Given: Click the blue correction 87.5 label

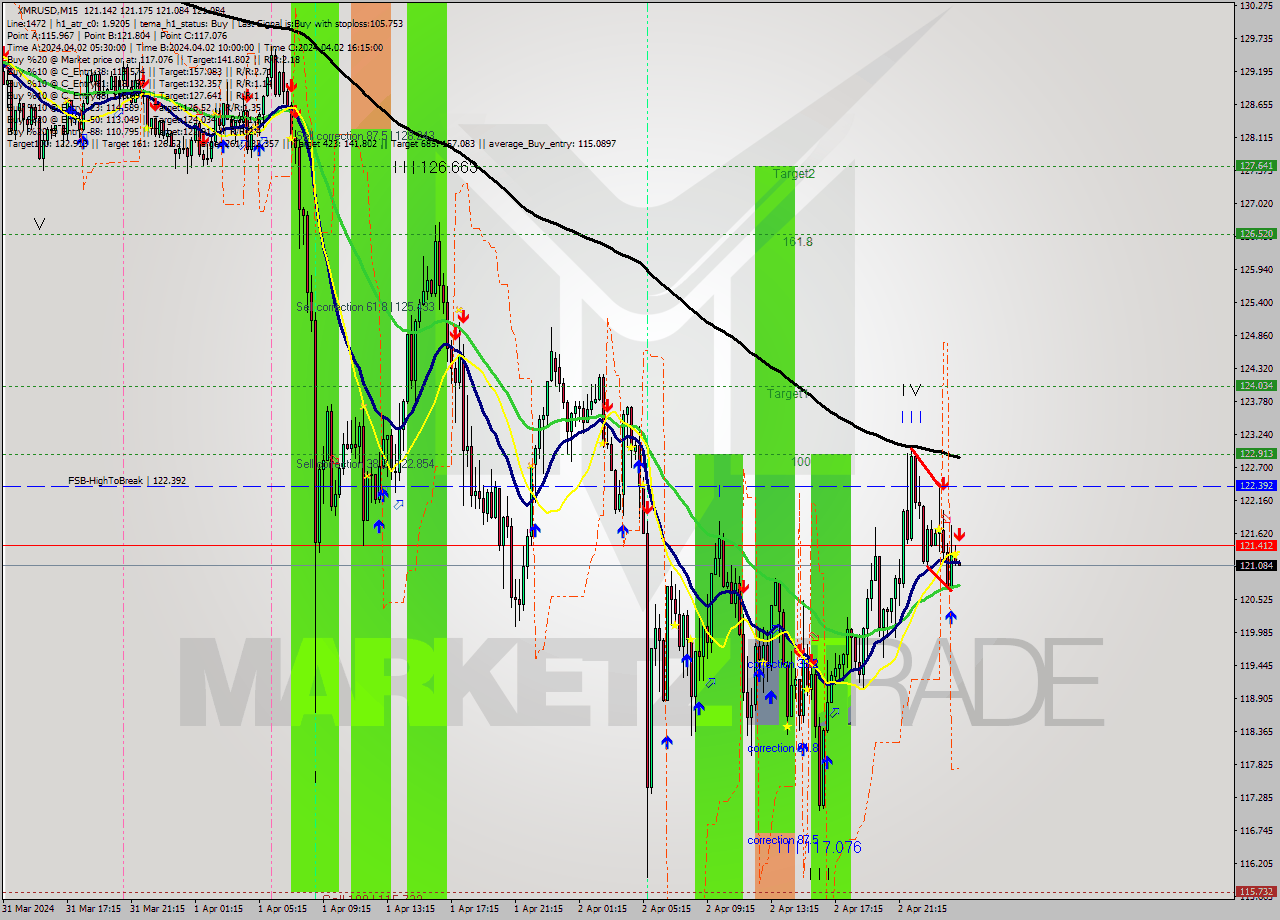Looking at the screenshot, I should [782, 840].
